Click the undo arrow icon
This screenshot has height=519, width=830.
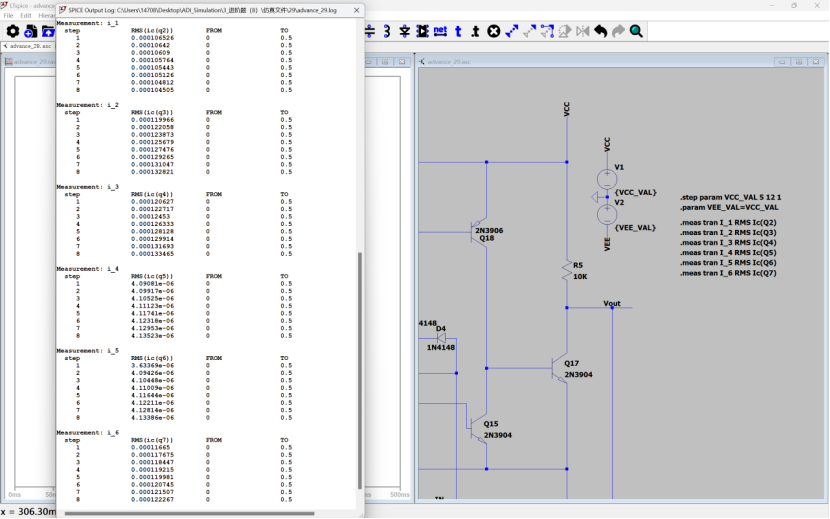(601, 31)
